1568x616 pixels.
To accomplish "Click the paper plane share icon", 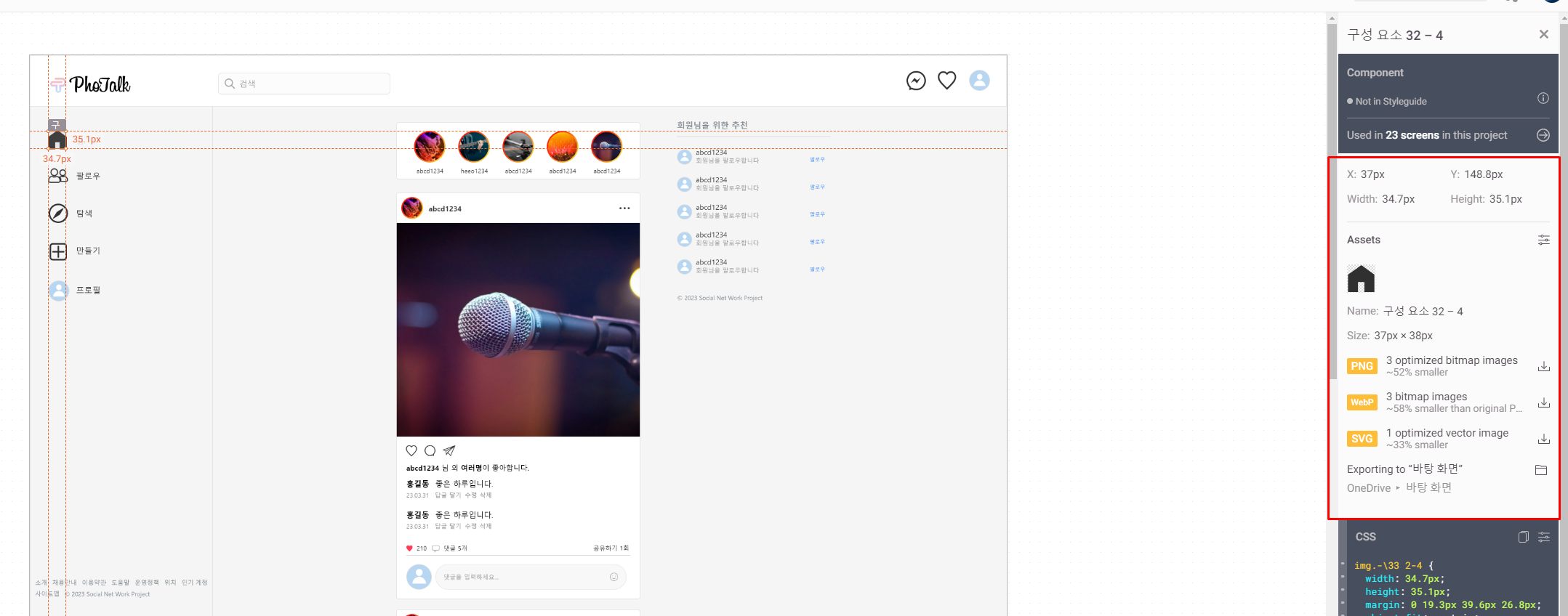I will point(449,450).
